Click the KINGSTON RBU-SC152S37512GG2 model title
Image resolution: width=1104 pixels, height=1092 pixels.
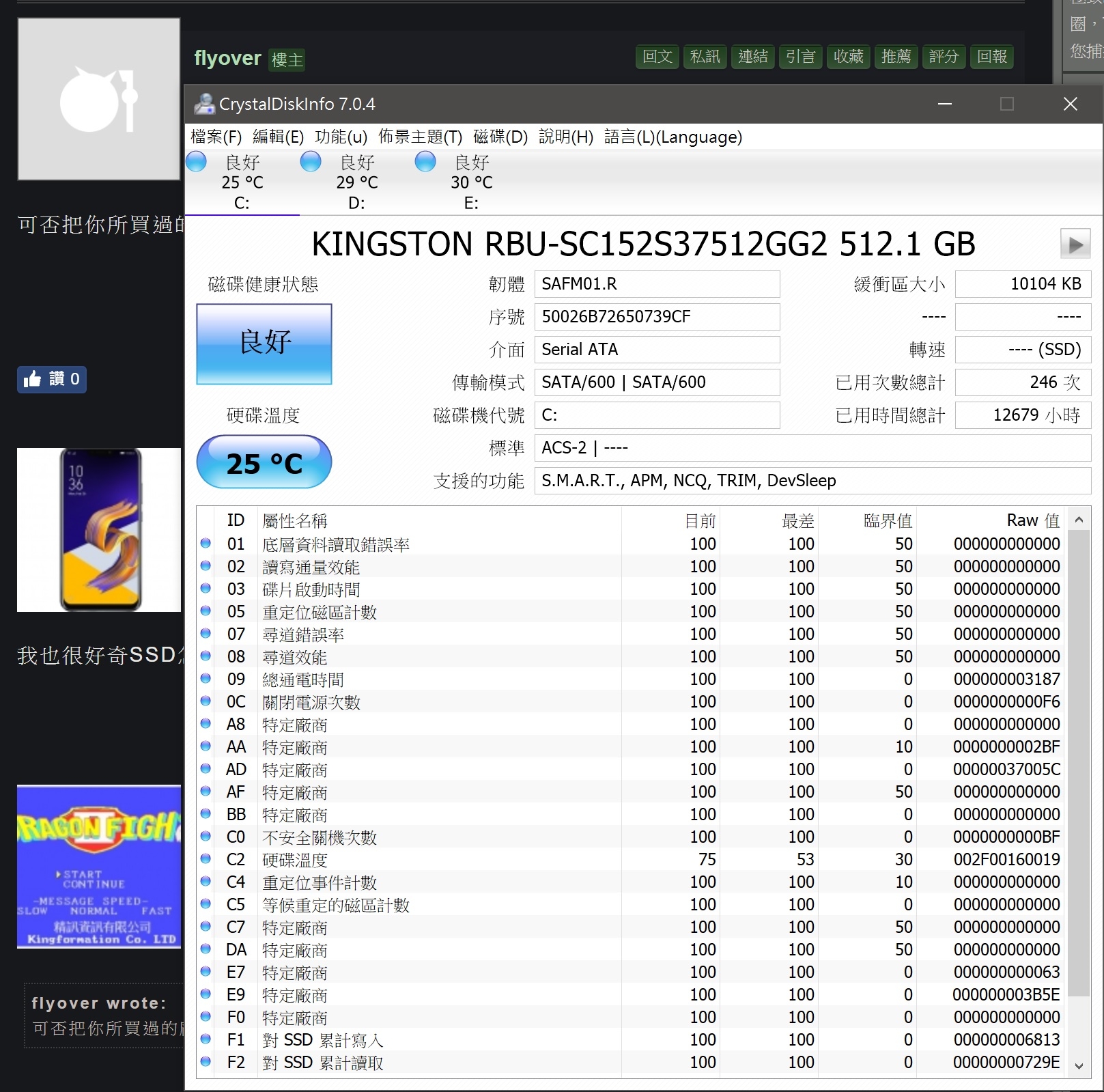tap(643, 244)
